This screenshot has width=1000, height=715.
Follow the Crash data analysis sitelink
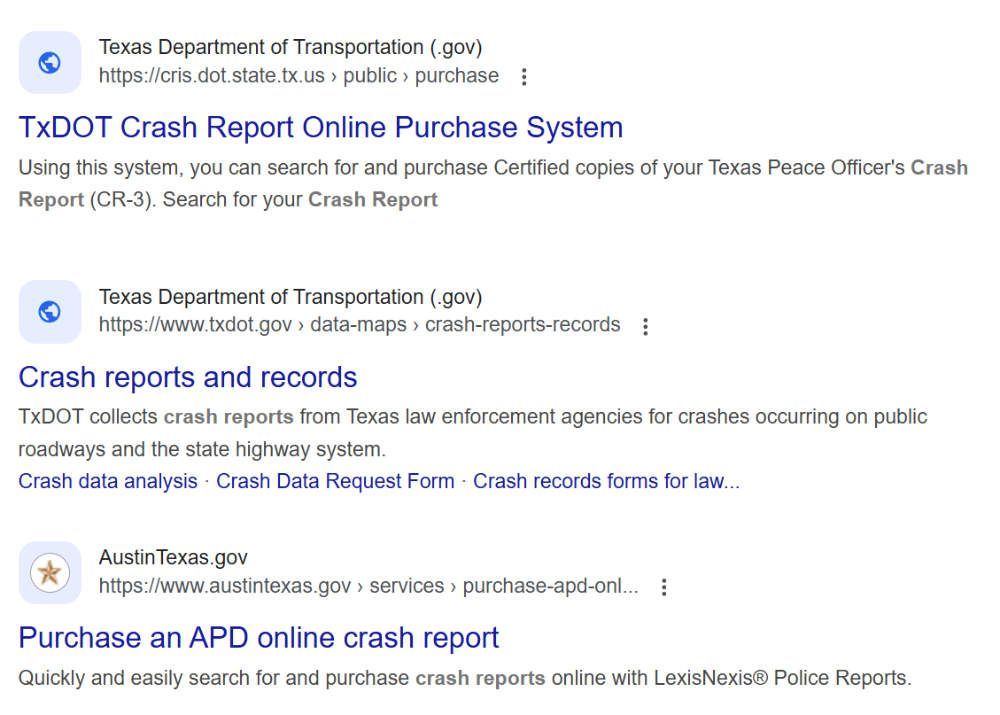pos(108,481)
